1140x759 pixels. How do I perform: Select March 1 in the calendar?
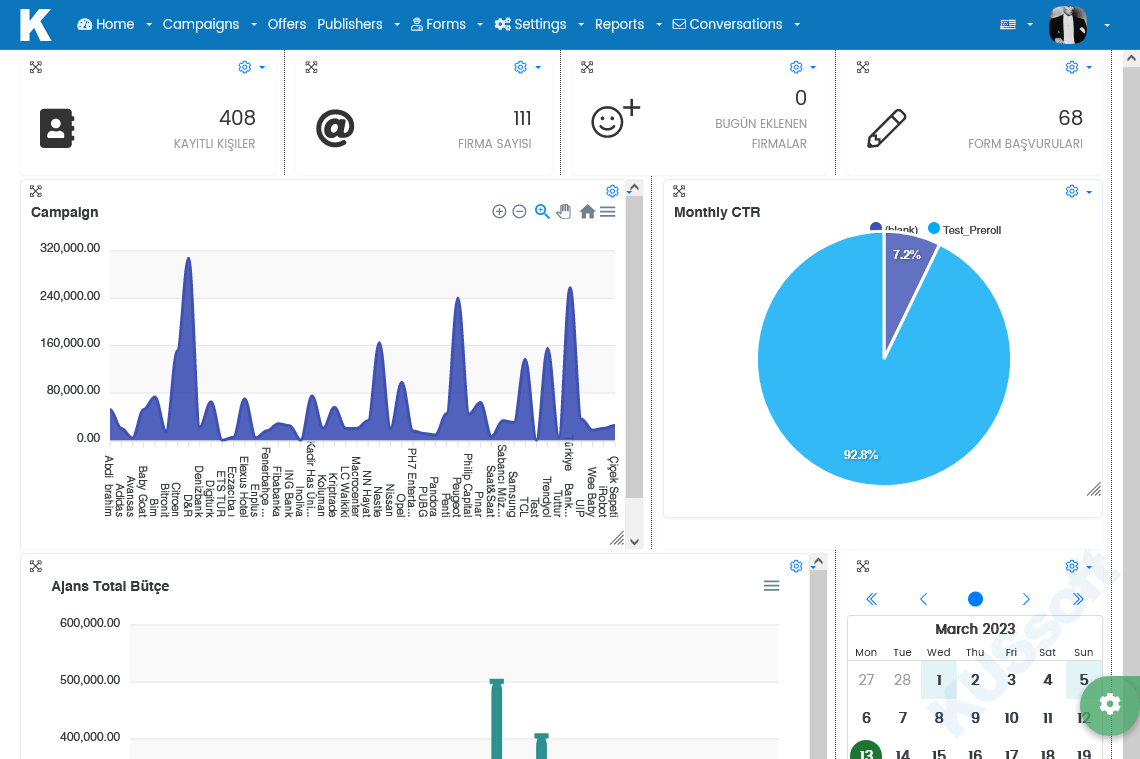939,680
